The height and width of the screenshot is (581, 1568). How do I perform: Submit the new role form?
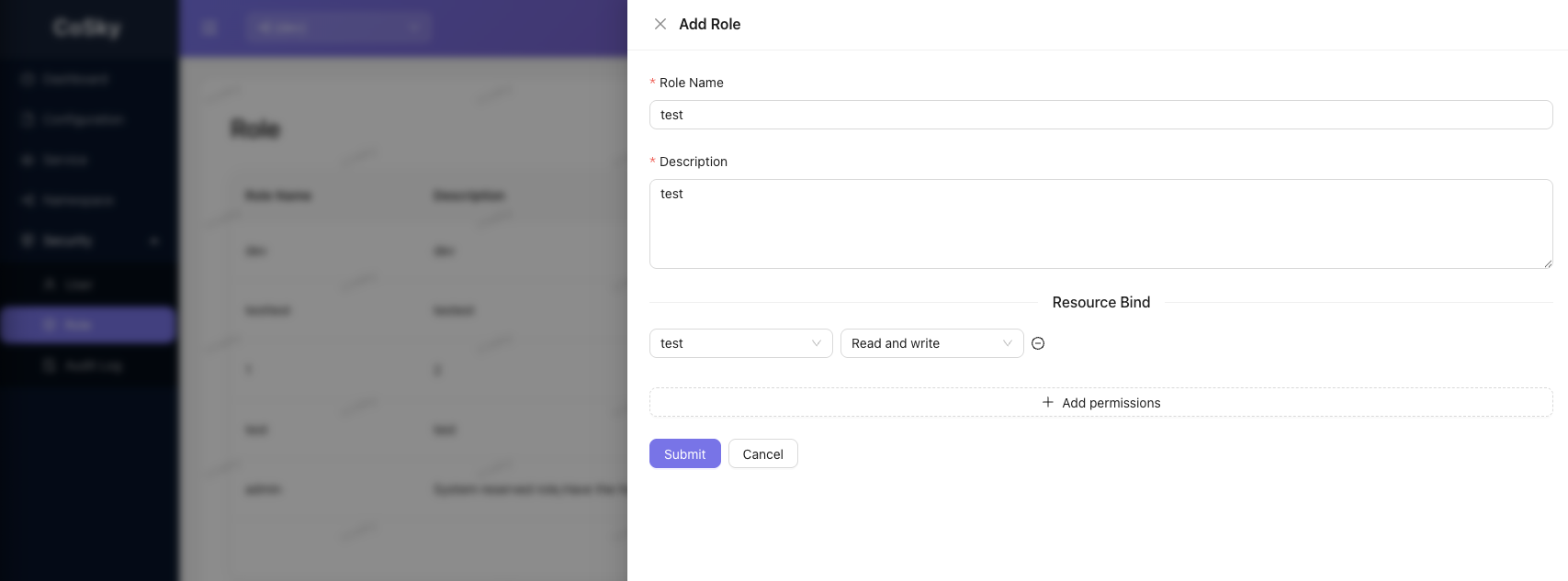[684, 453]
